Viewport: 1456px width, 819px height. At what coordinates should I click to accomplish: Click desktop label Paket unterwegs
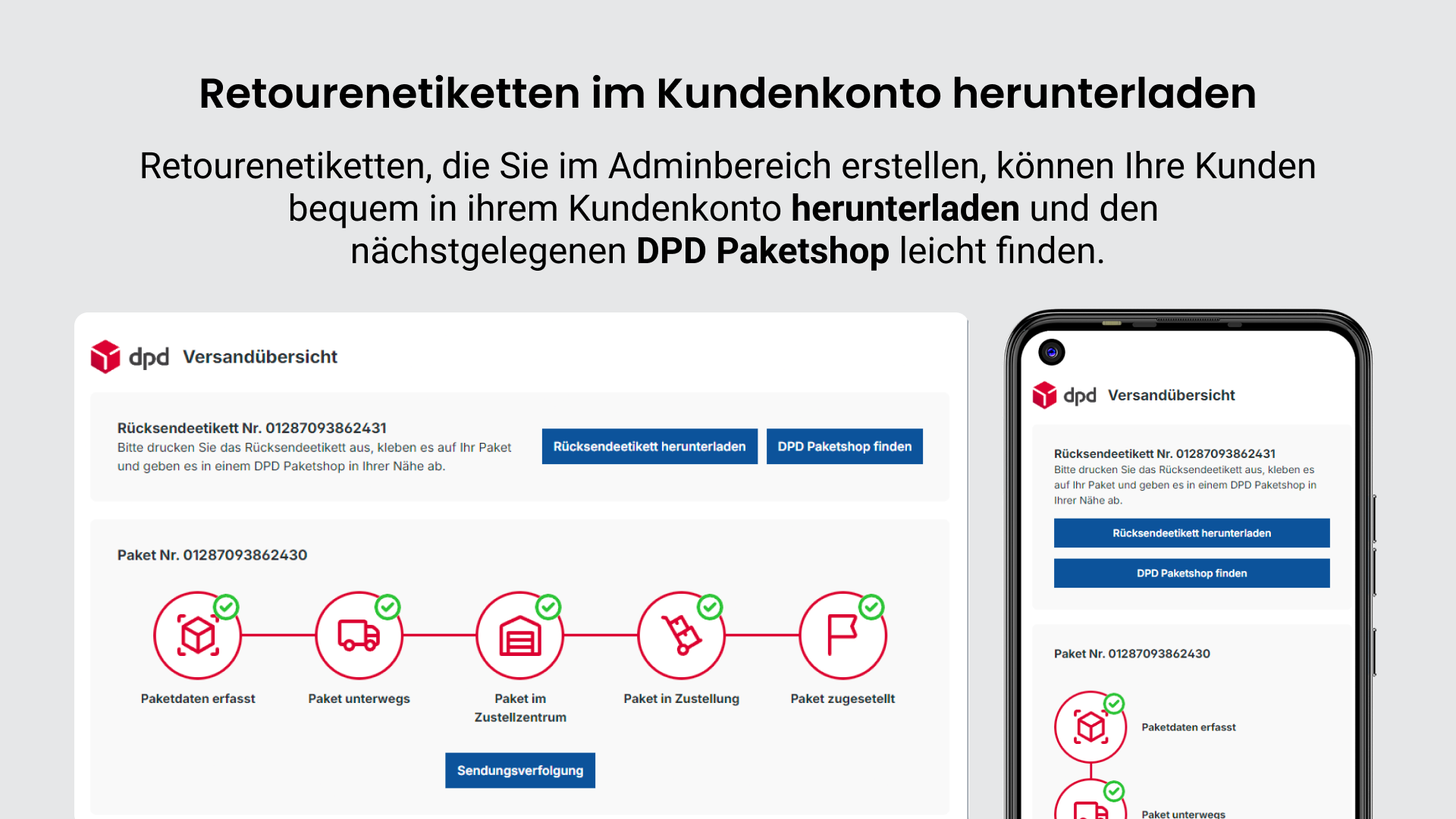359,698
